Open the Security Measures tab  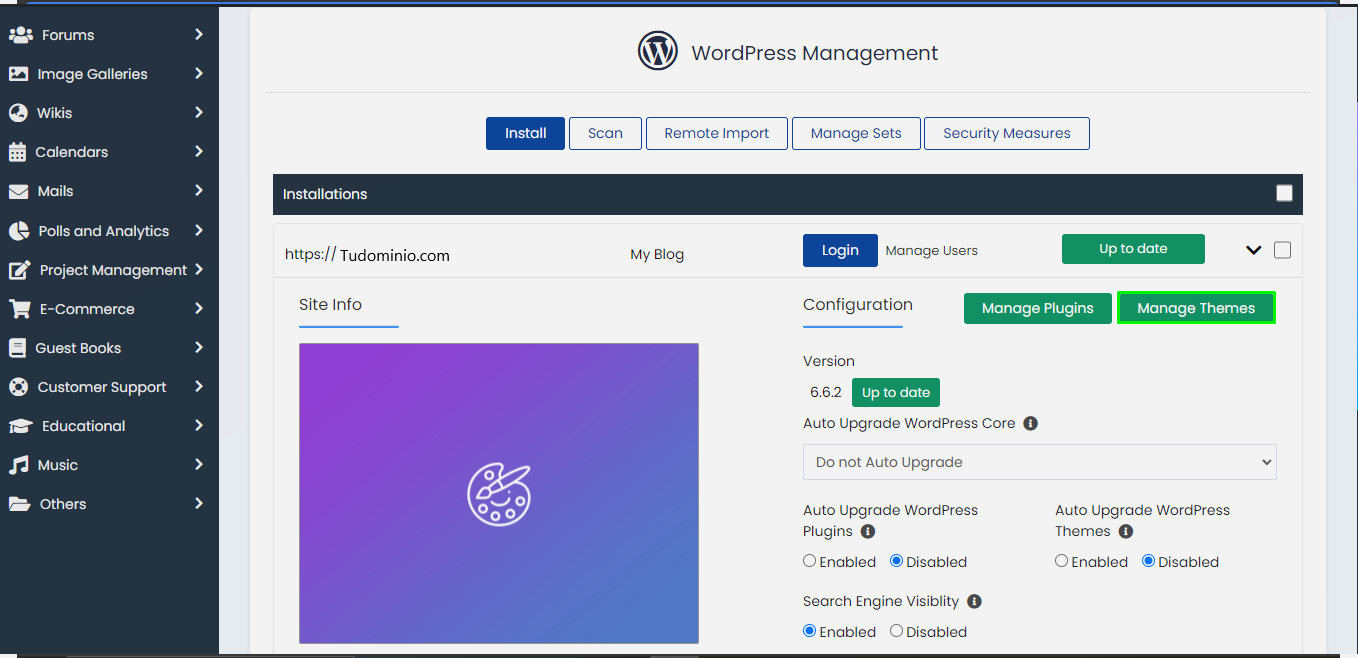tap(1006, 133)
